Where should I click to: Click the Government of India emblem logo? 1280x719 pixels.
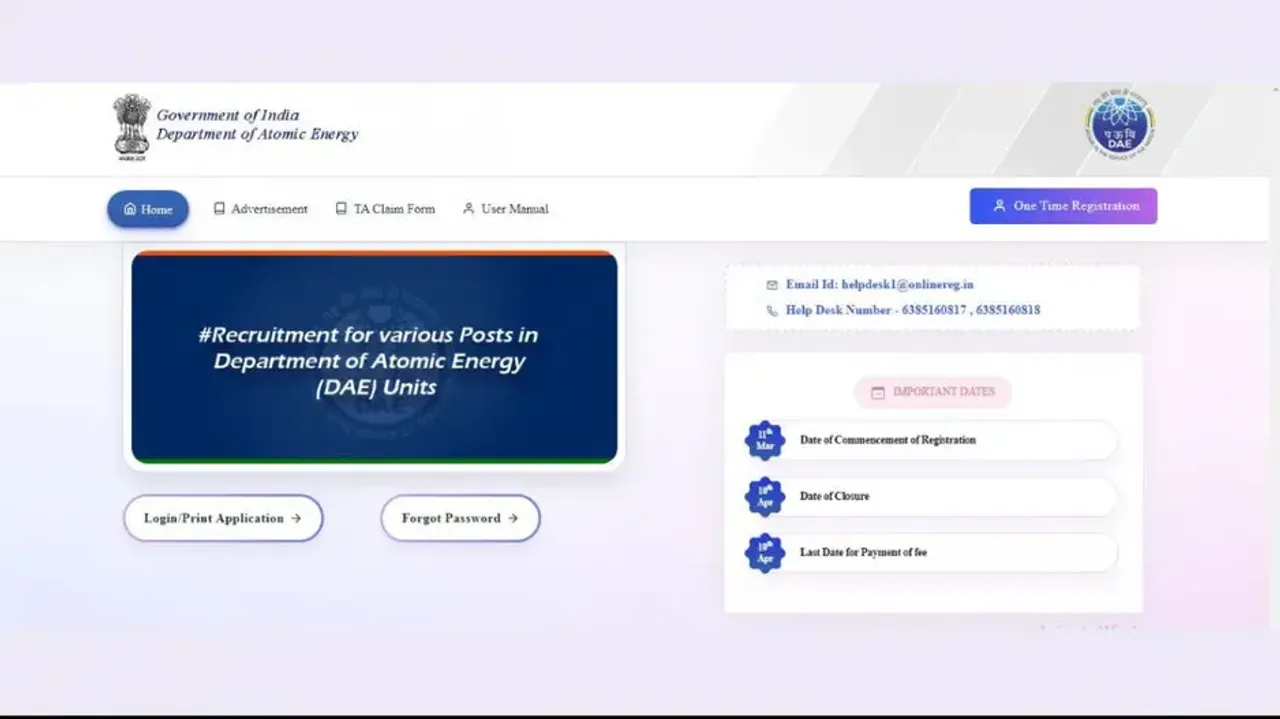tap(131, 127)
